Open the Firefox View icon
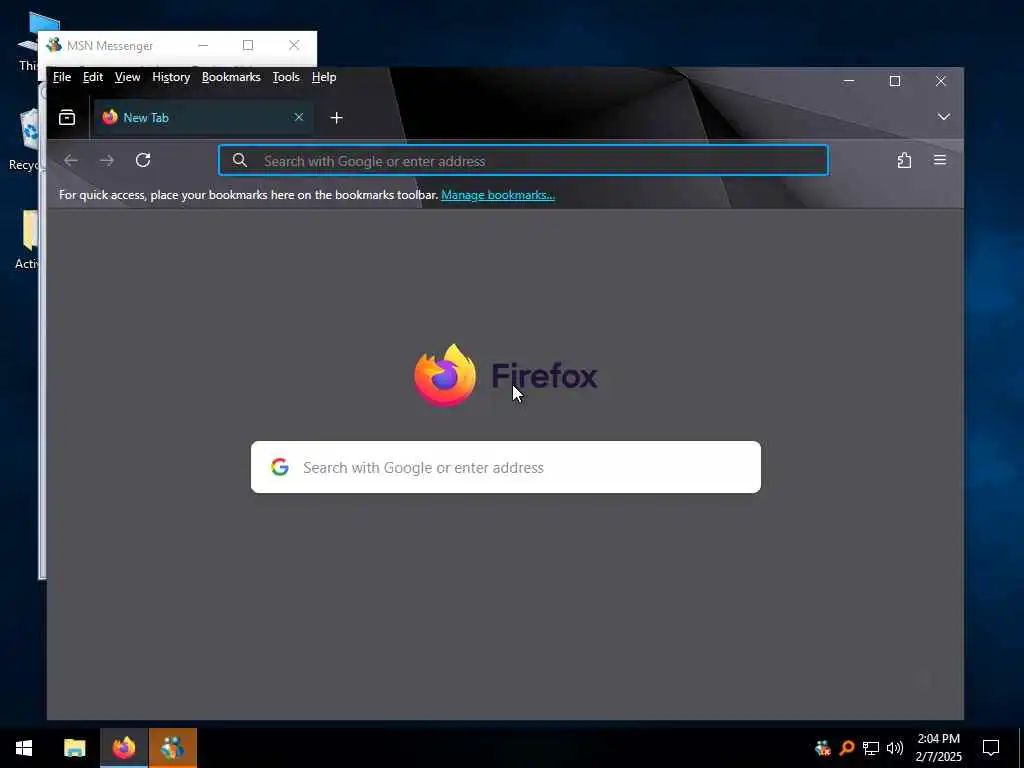 pyautogui.click(x=67, y=118)
